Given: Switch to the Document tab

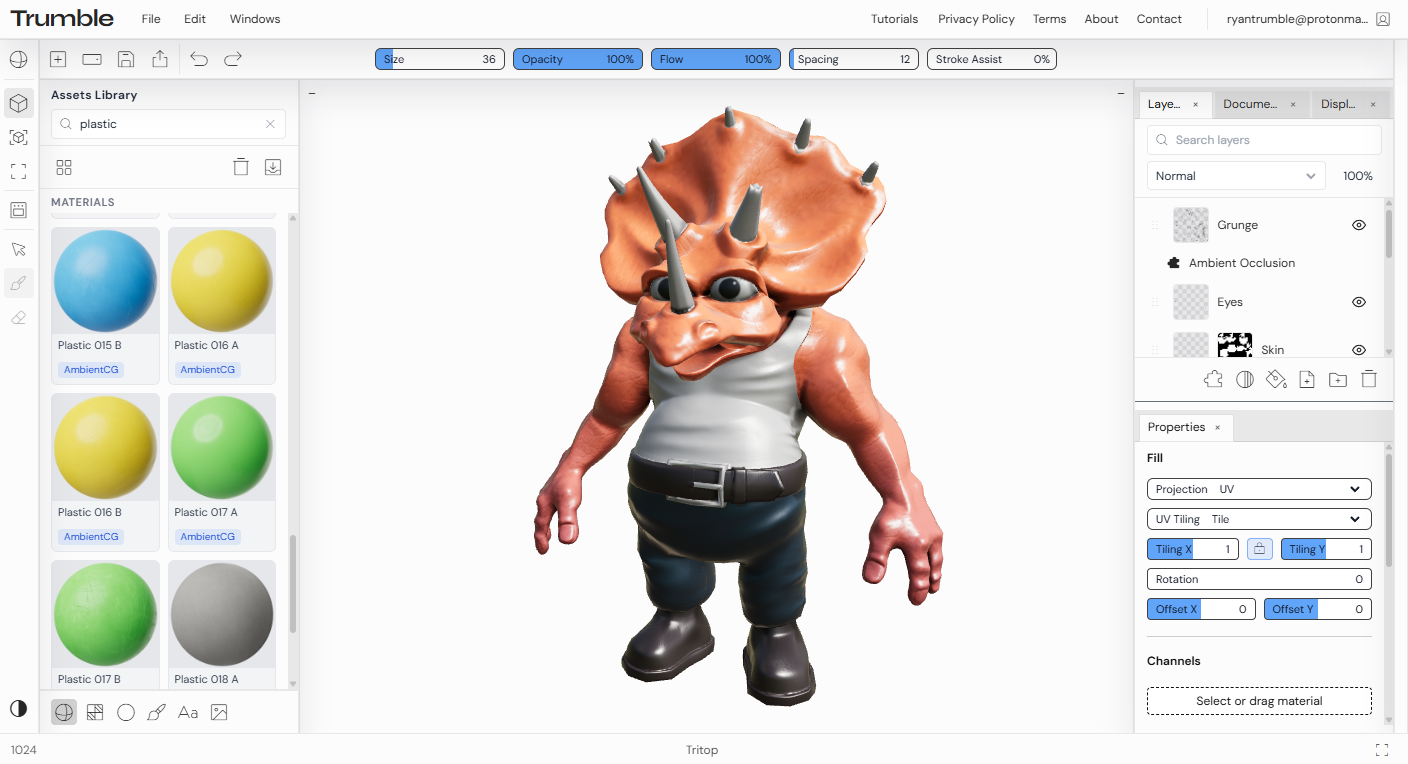Looking at the screenshot, I should 1255,103.
